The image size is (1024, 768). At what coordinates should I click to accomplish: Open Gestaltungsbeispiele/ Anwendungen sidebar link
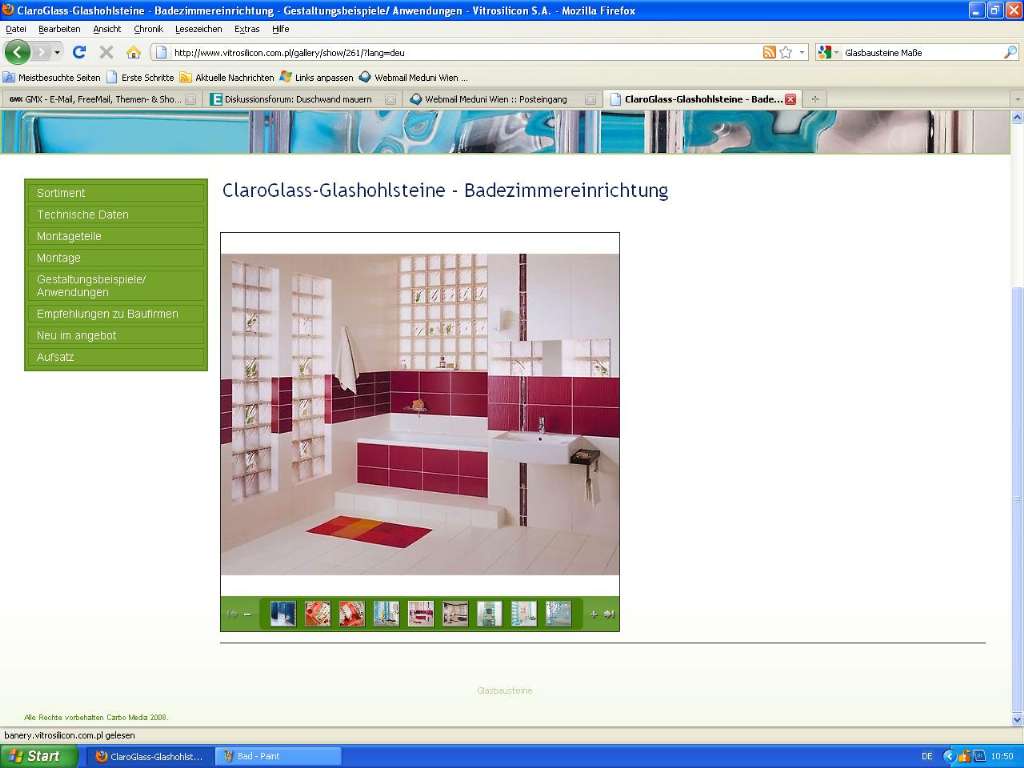pyautogui.click(x=116, y=286)
